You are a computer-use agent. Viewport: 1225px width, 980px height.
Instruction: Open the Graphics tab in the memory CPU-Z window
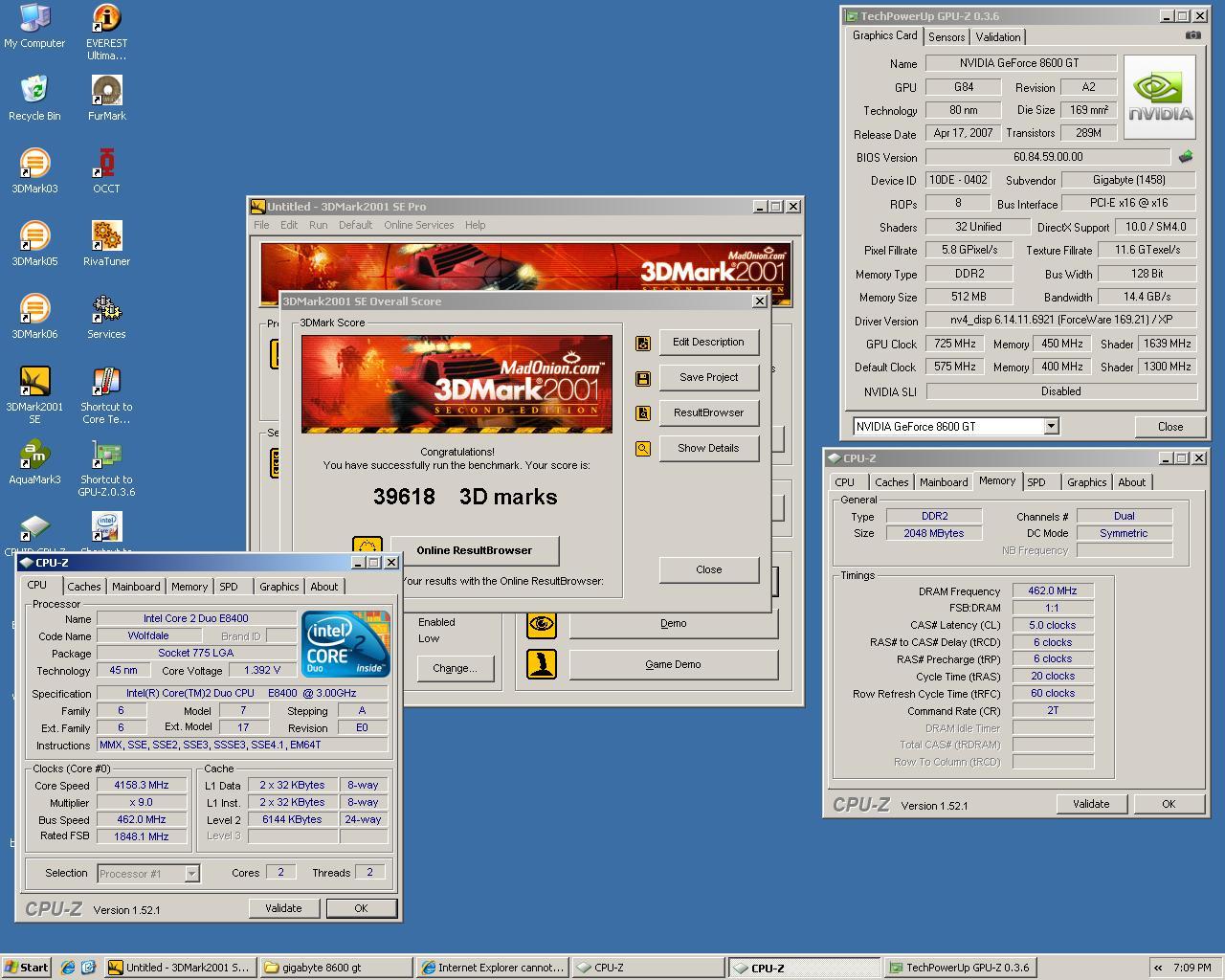pyautogui.click(x=1086, y=482)
